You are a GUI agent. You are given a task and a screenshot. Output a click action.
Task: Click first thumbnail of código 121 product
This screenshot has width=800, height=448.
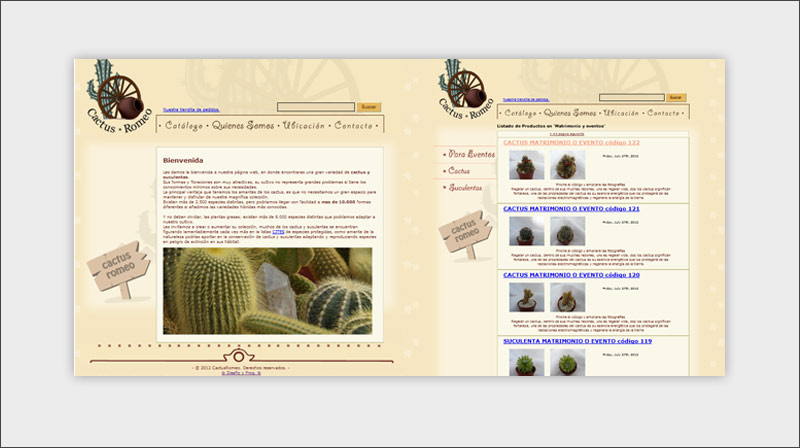point(527,231)
